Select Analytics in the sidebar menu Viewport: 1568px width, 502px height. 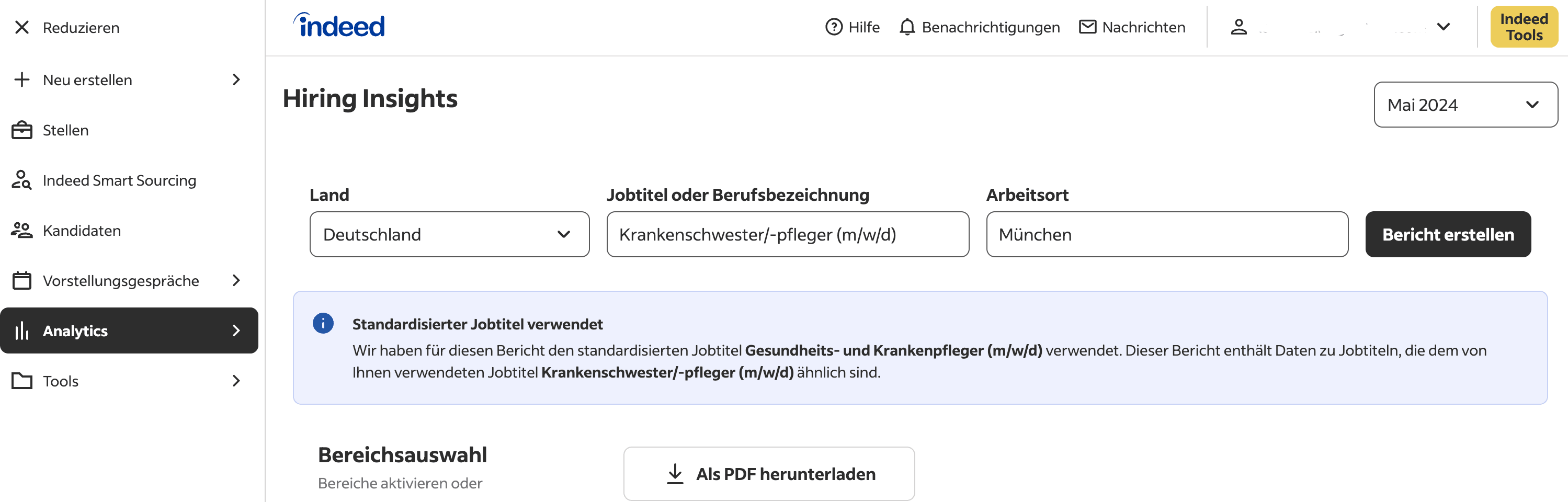point(75,330)
